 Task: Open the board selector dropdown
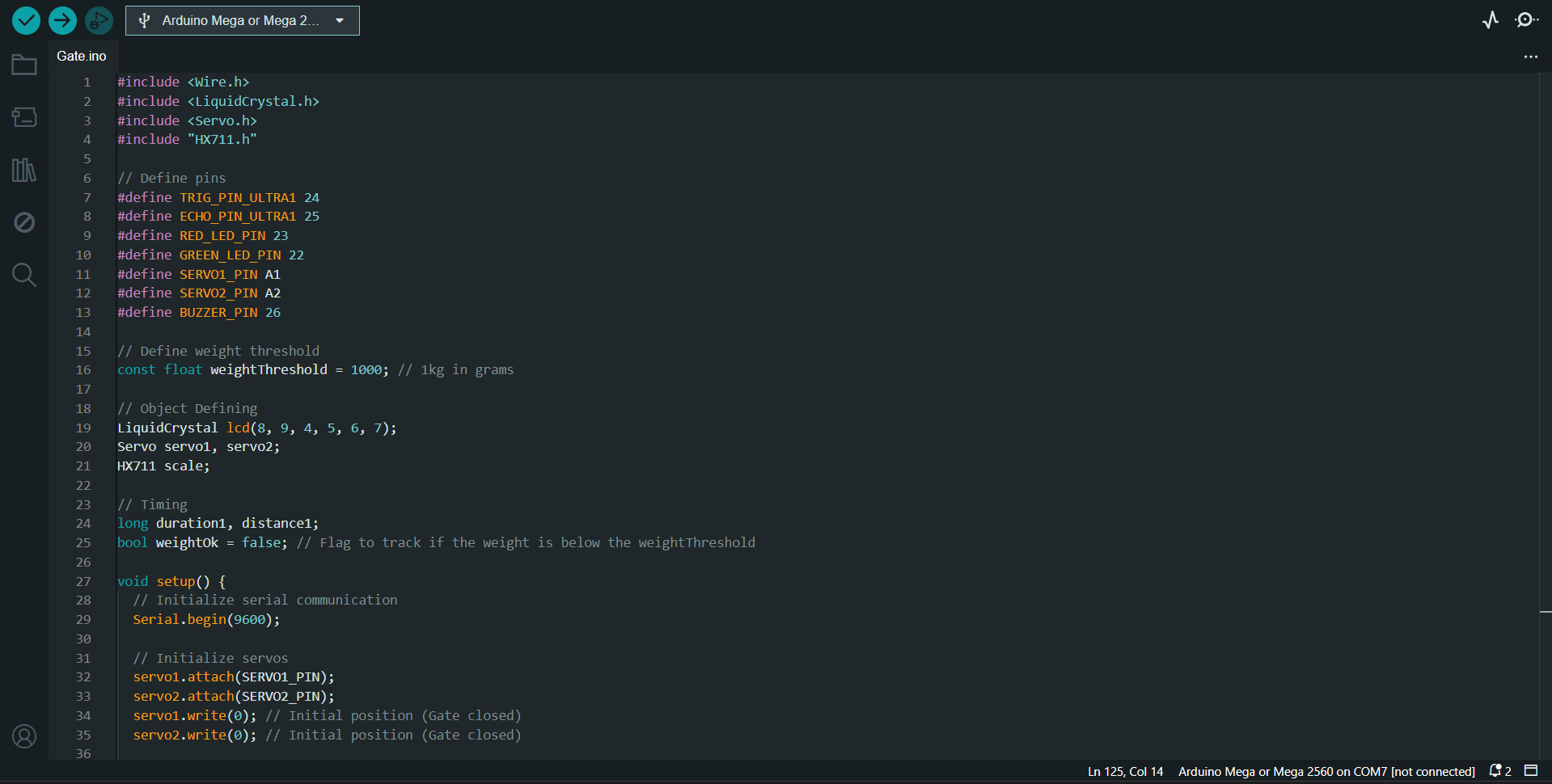(x=243, y=20)
